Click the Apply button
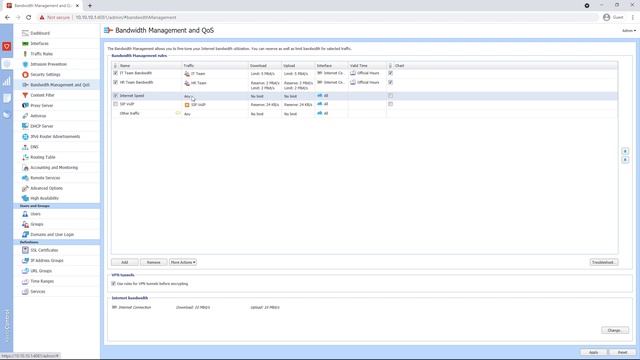640x360 pixels. pyautogui.click(x=594, y=352)
